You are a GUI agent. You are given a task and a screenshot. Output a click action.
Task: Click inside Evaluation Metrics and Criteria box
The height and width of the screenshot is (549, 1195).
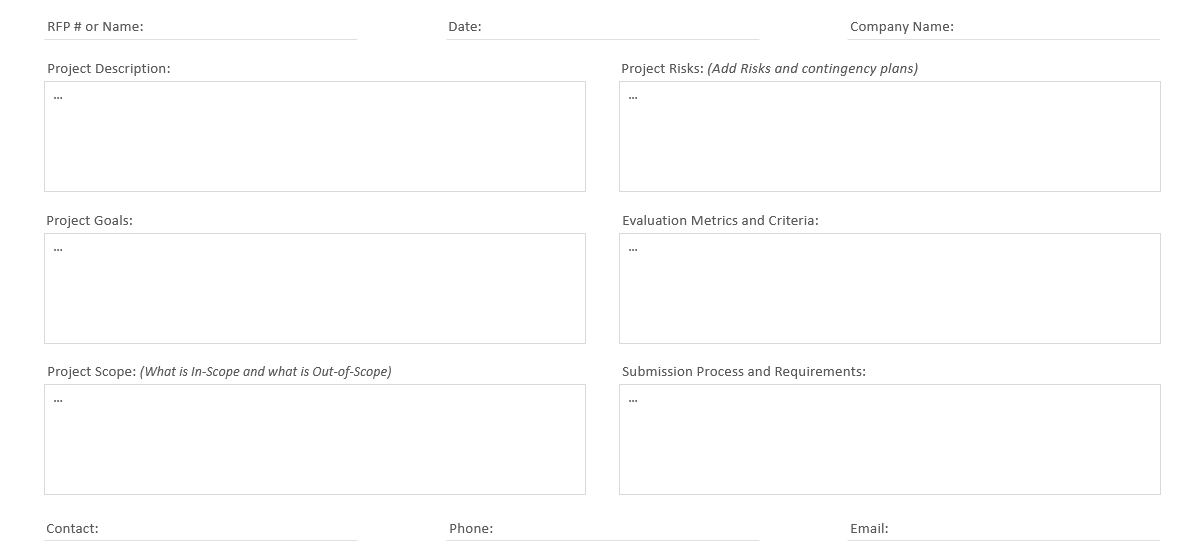point(890,289)
